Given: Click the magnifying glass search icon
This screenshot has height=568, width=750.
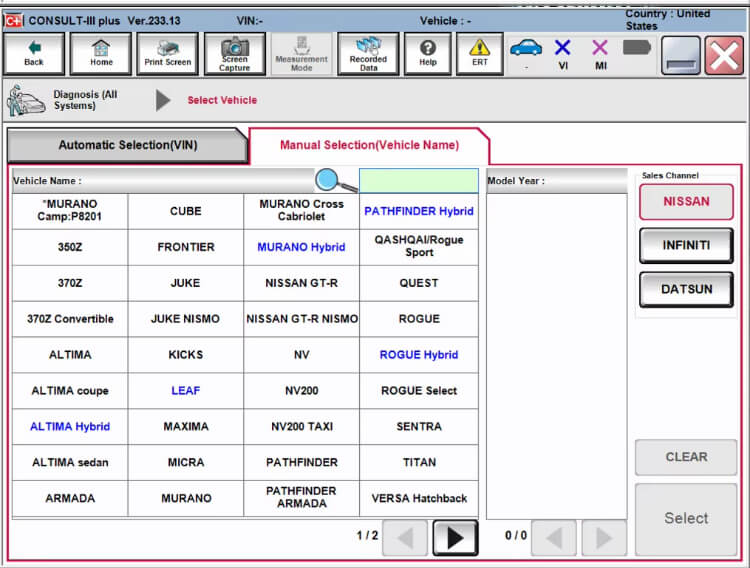Looking at the screenshot, I should (336, 180).
